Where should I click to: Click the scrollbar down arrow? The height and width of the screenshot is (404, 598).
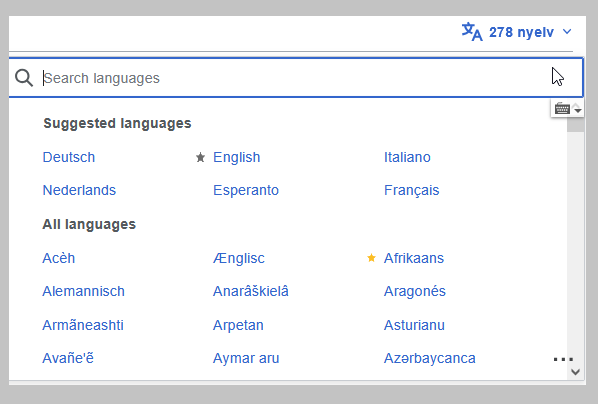575,372
